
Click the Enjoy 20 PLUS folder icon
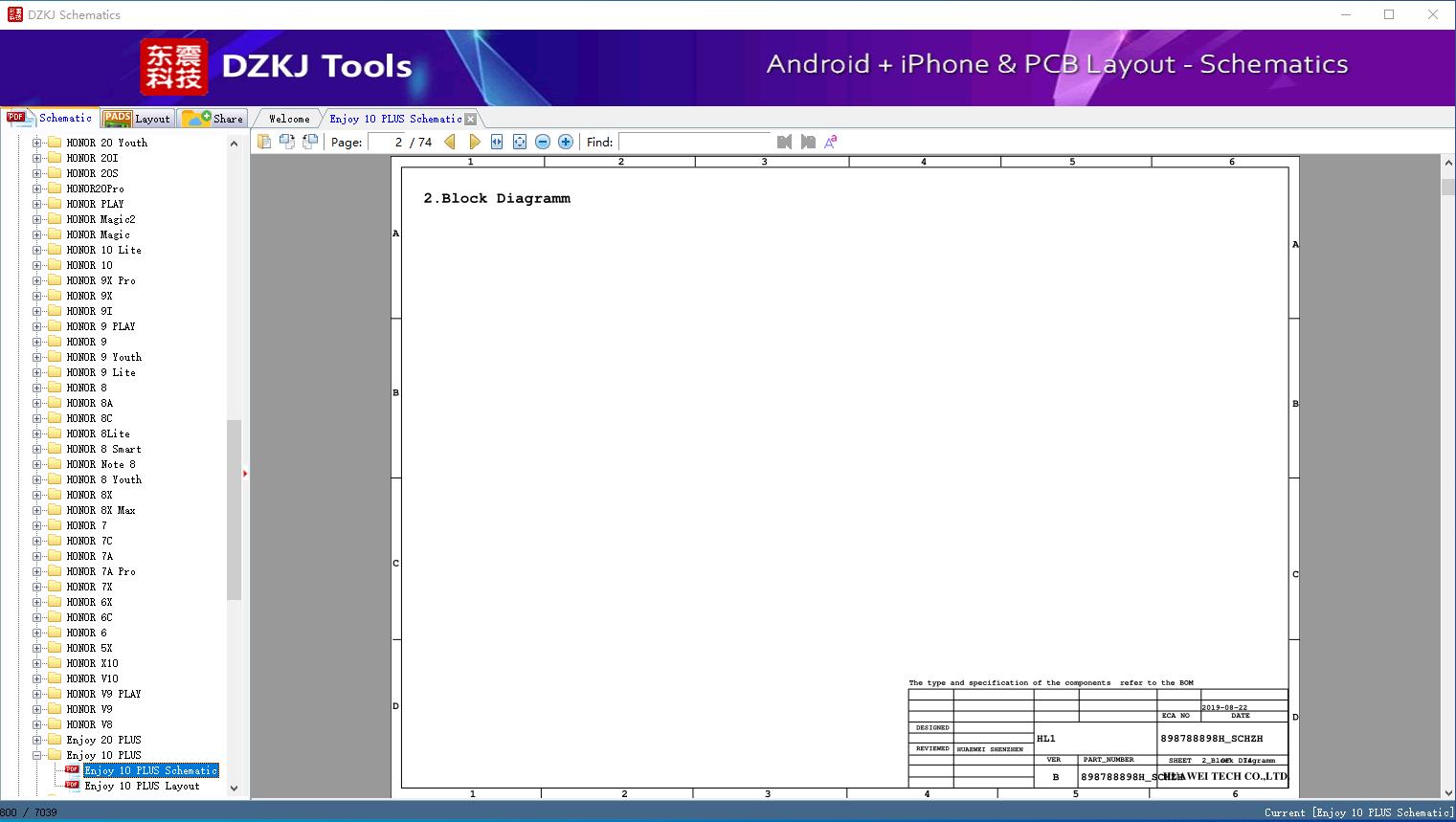[x=55, y=740]
